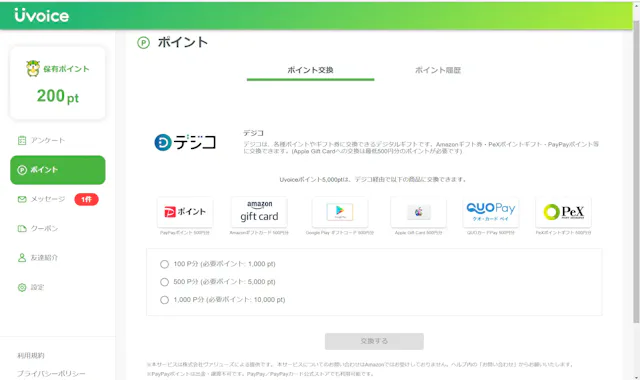Click the 設定 gear icon in sidebar
640x380 pixels.
(22, 287)
